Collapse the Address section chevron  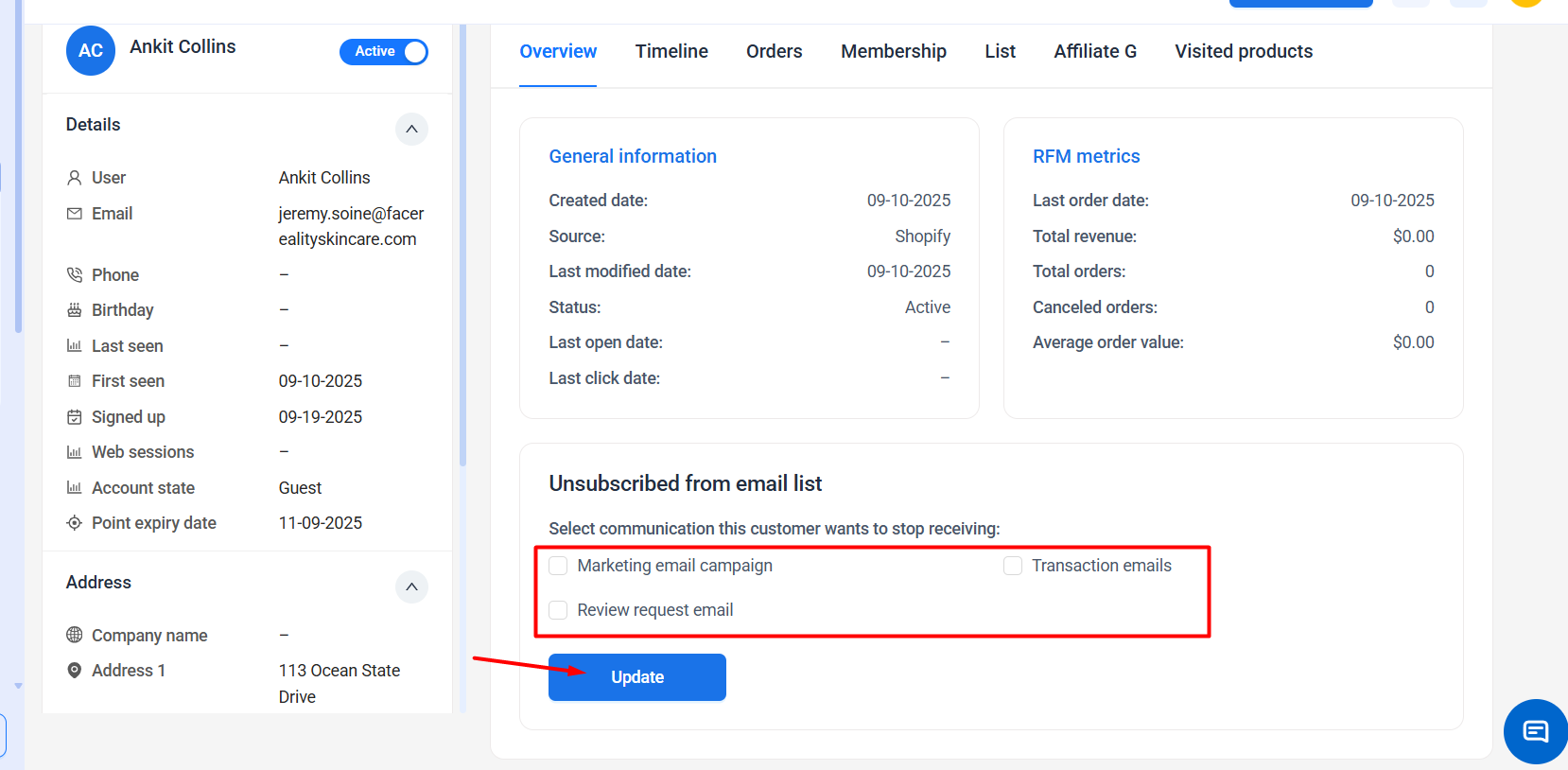[x=411, y=586]
